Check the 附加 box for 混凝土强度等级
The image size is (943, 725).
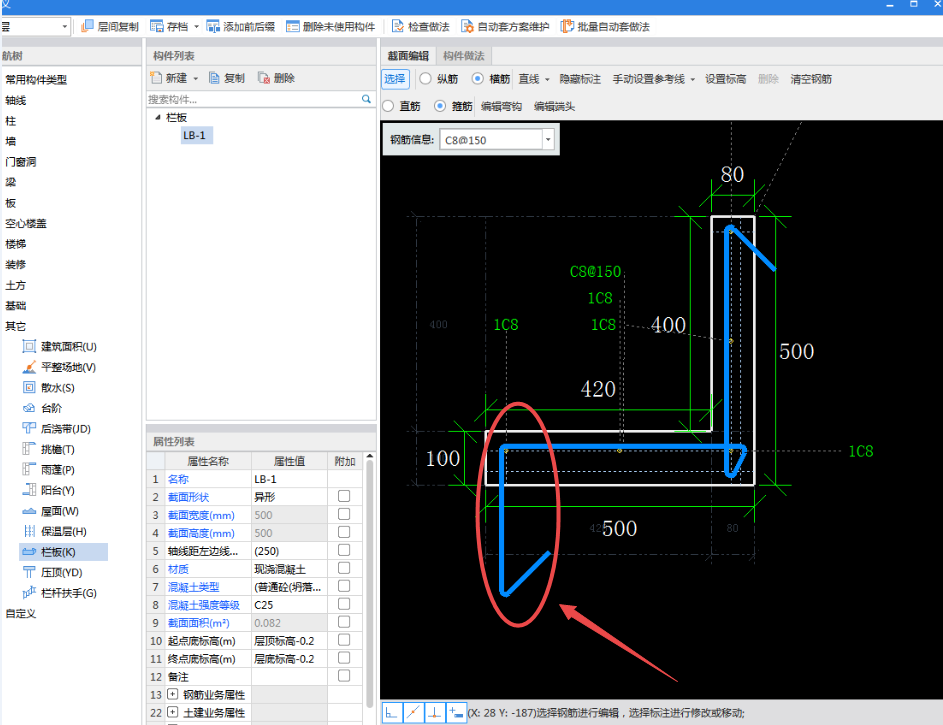tap(344, 604)
